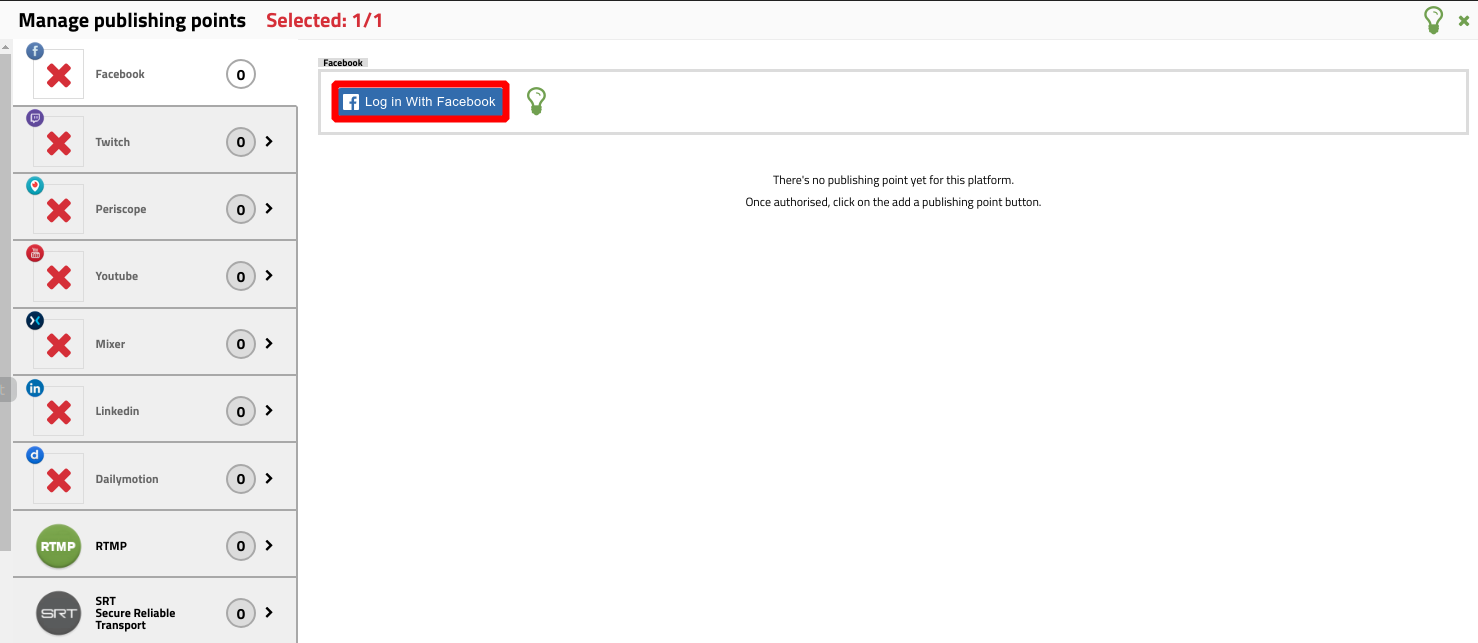Click "There's no publishing point yet" message

tap(893, 180)
